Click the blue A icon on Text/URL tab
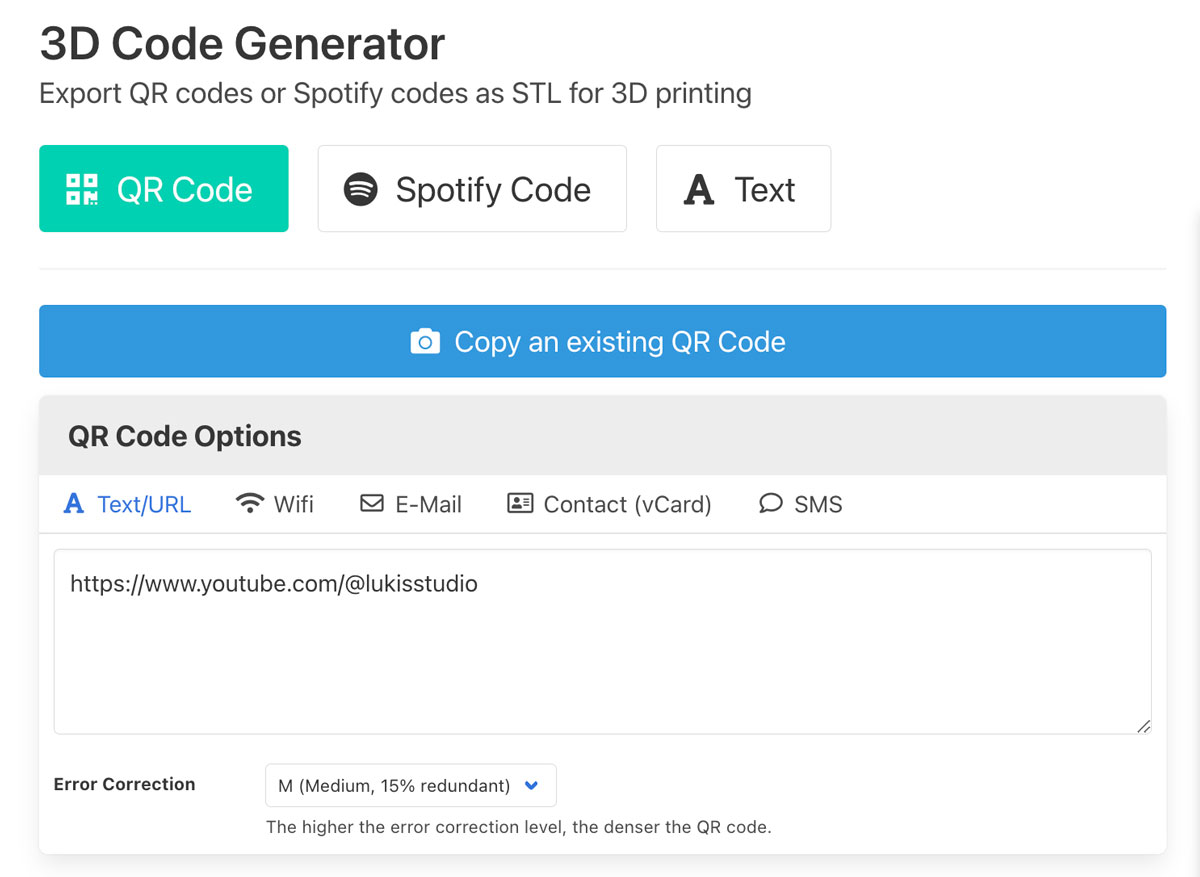This screenshot has height=877, width=1200. [72, 504]
